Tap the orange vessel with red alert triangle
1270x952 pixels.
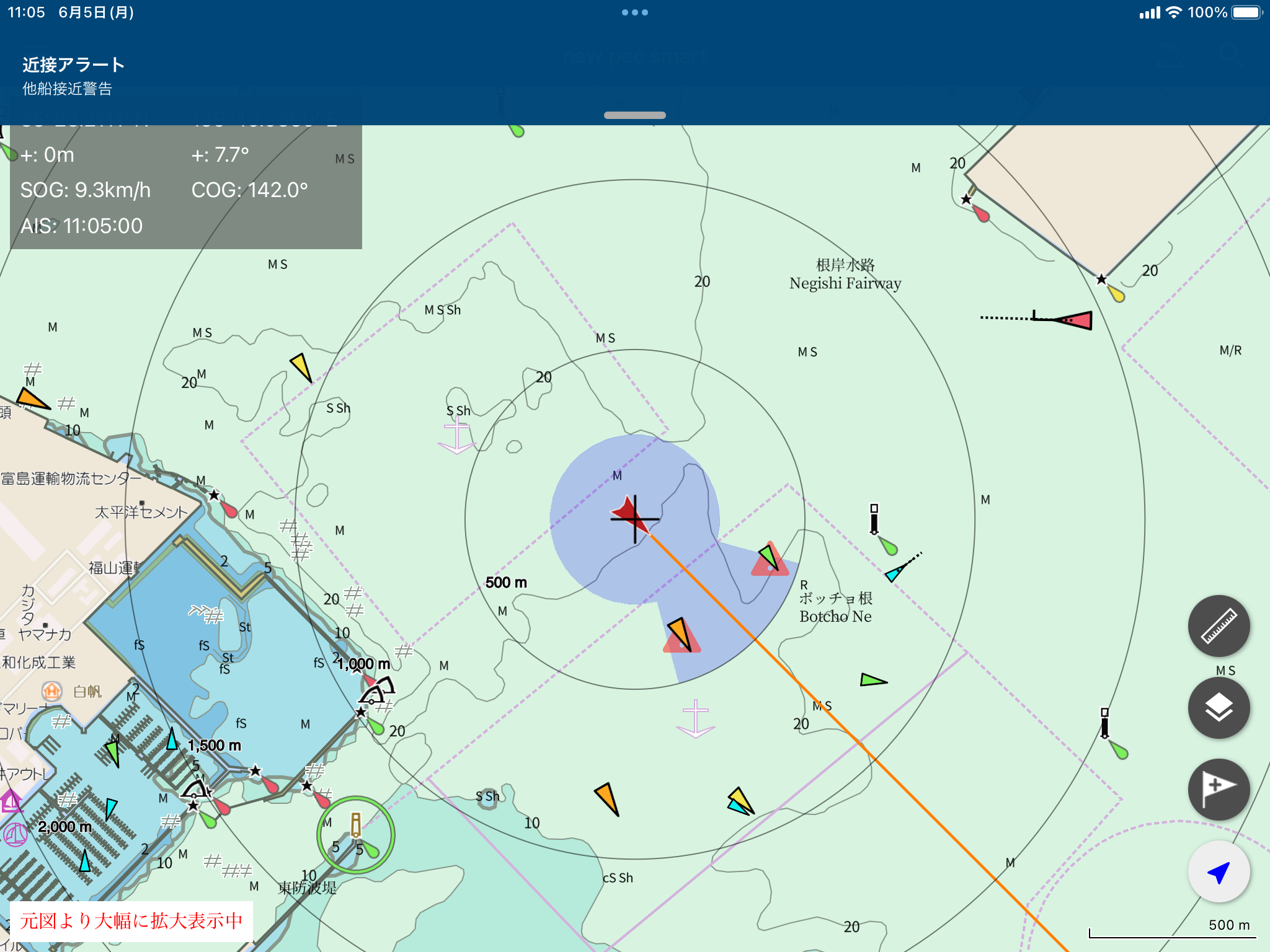tap(681, 635)
